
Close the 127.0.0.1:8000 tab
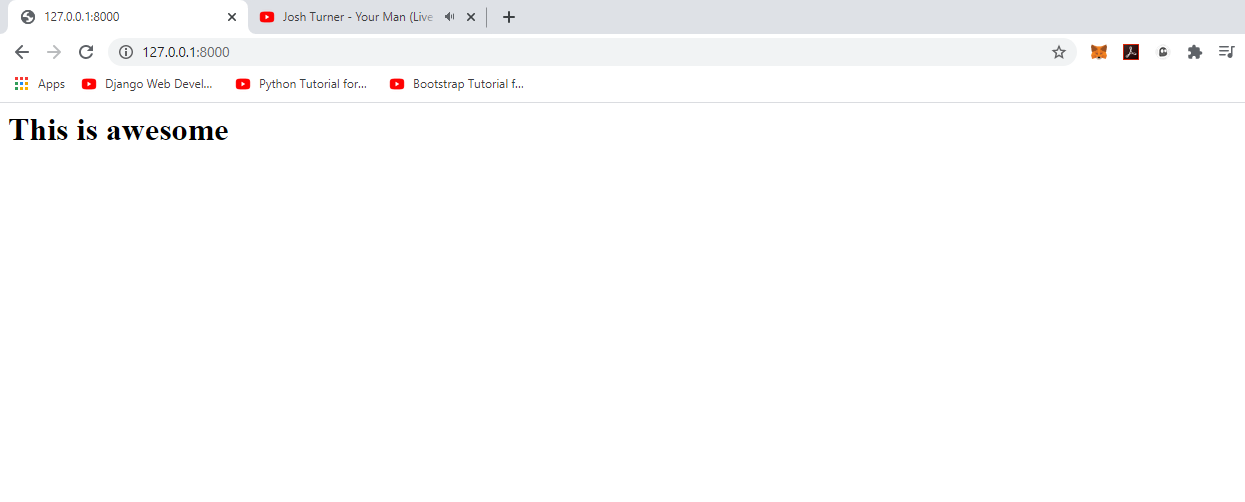pos(232,17)
